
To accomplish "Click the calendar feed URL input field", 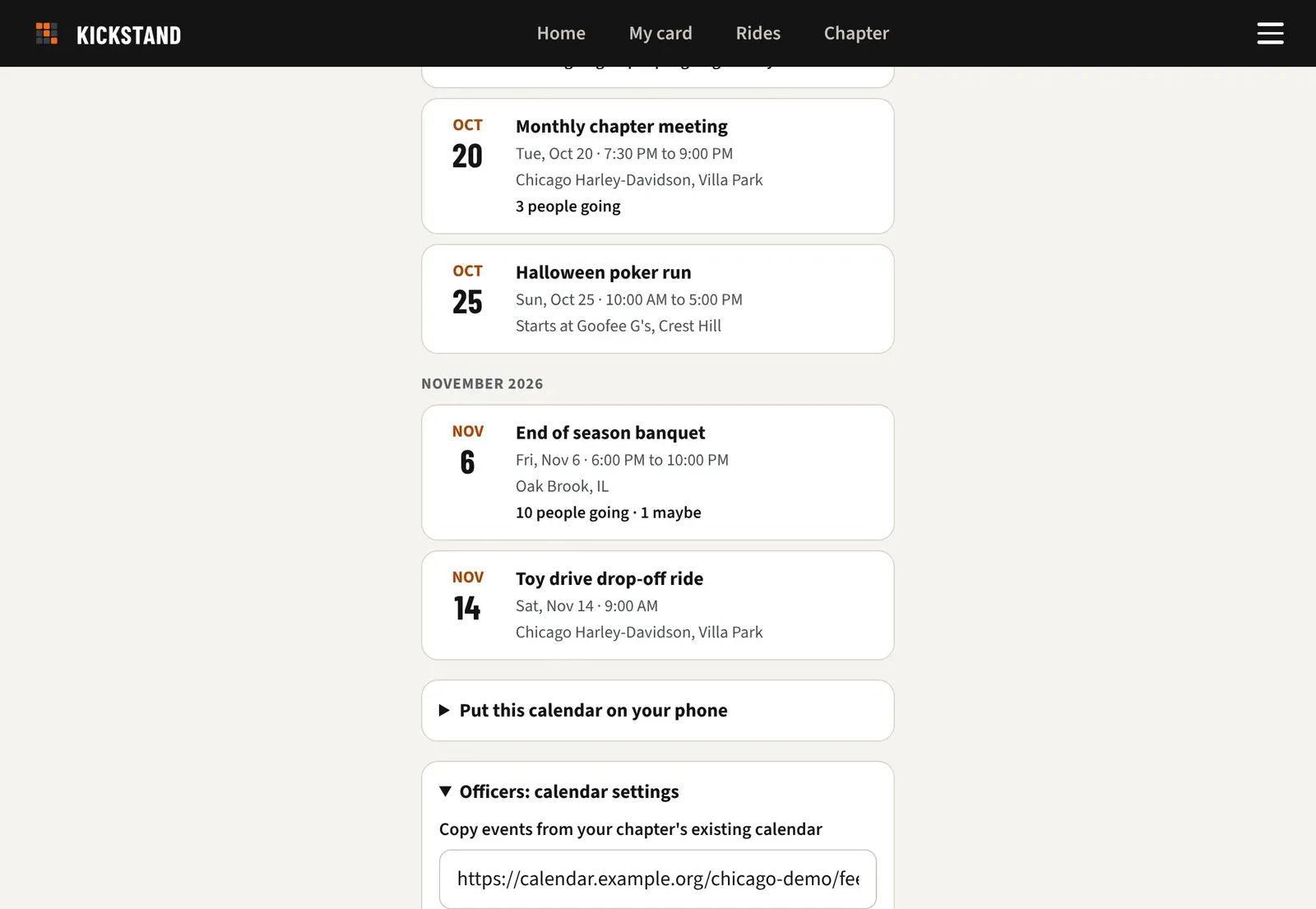I will [658, 879].
